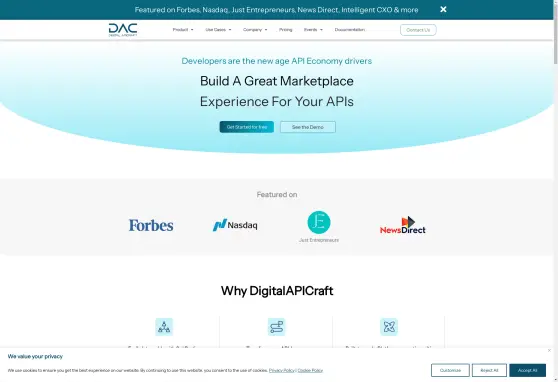Select the Just Entrepreneurs circular logo
The width and height of the screenshot is (558, 382).
coord(319,223)
